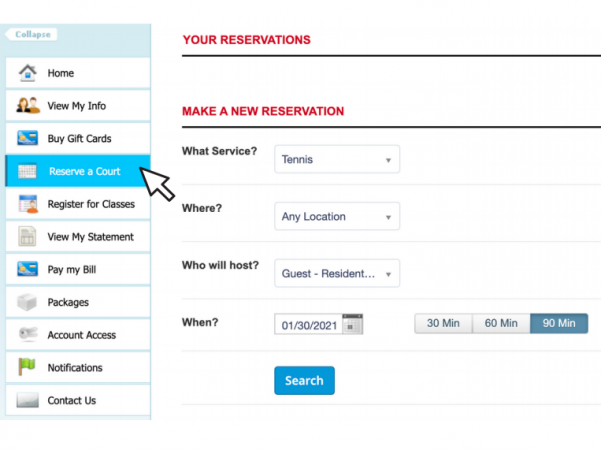Collapse the sidebar with Collapse button
This screenshot has height=450, width=601.
point(32,34)
